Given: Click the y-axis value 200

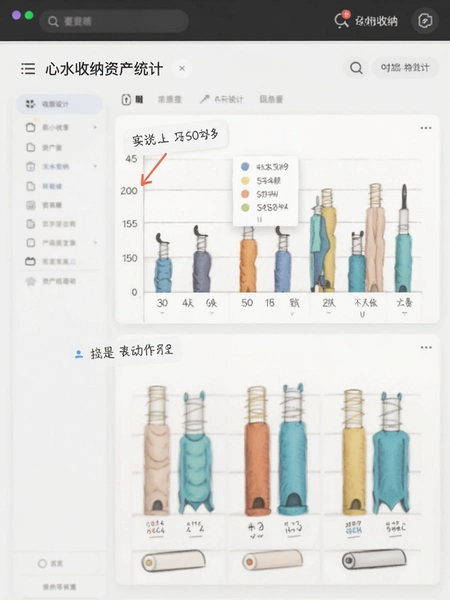Looking at the screenshot, I should [129, 191].
